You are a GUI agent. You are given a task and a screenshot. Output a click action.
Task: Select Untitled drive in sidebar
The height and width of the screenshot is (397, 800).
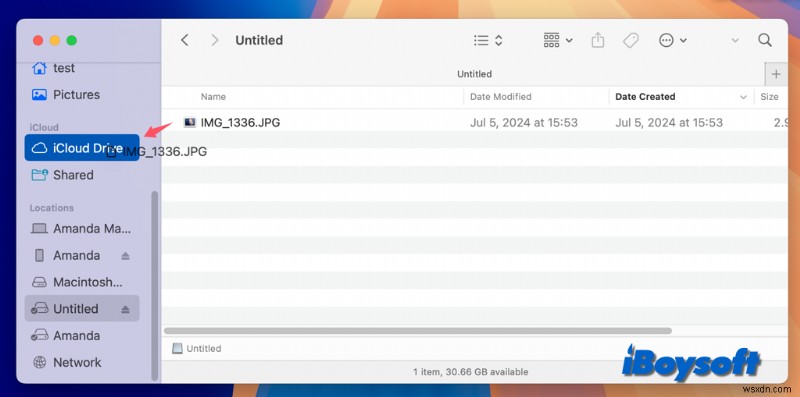[x=82, y=309]
